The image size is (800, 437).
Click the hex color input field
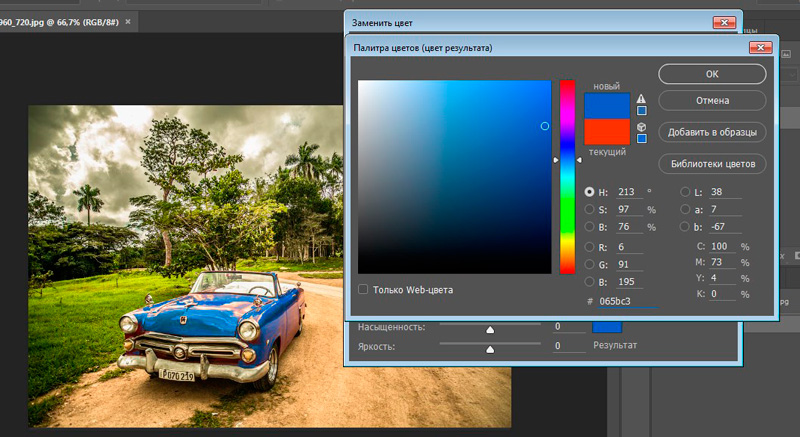point(626,300)
